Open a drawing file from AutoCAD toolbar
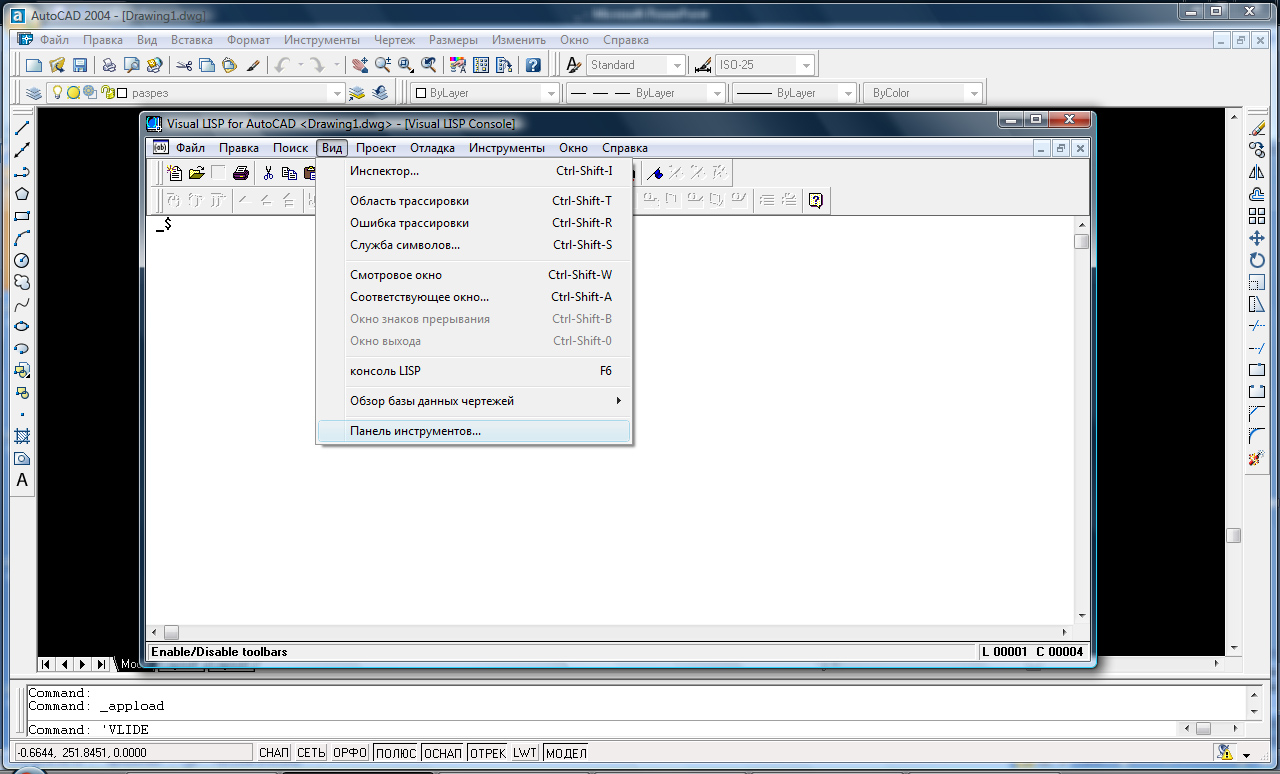 (x=57, y=65)
